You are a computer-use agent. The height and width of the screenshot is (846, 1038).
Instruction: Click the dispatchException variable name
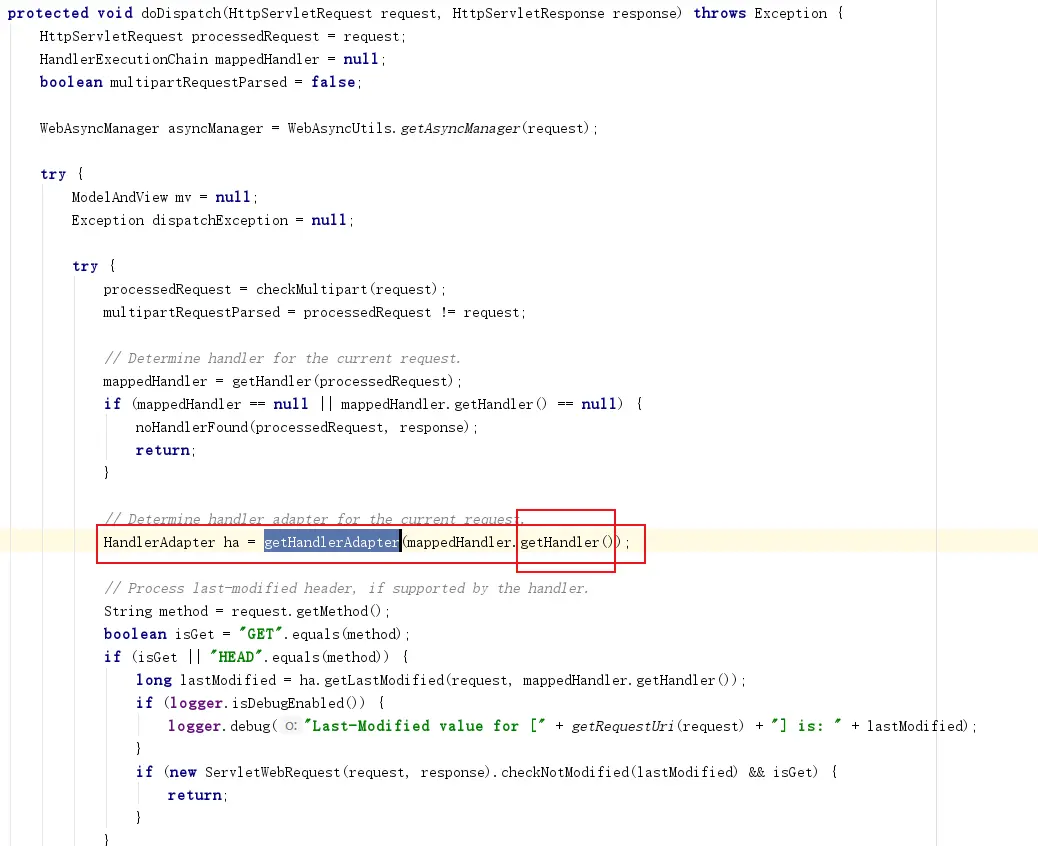coord(220,220)
